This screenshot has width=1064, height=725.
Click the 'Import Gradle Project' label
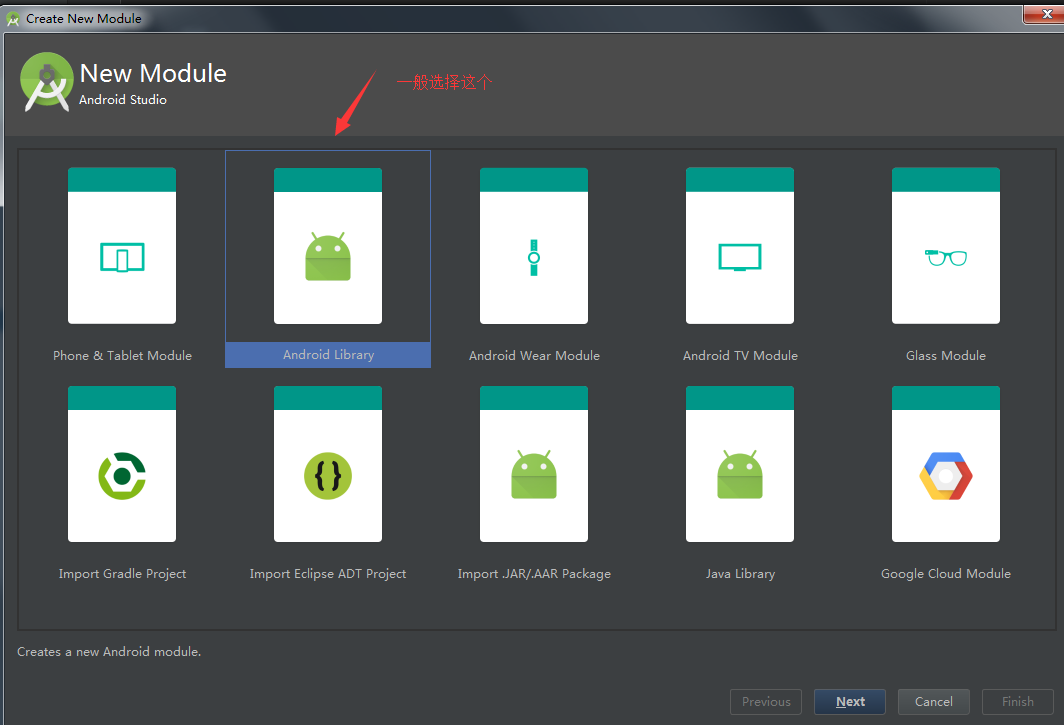pyautogui.click(x=122, y=574)
